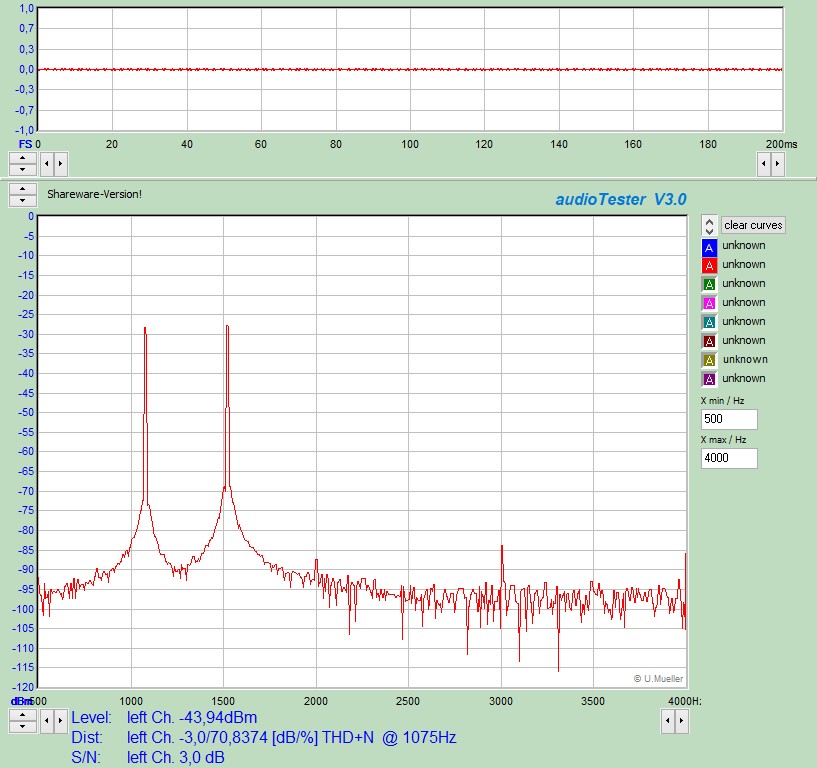The image size is (817, 768).
Task: Click up arrow beside Shareware-Version label
Action: [x=22, y=189]
